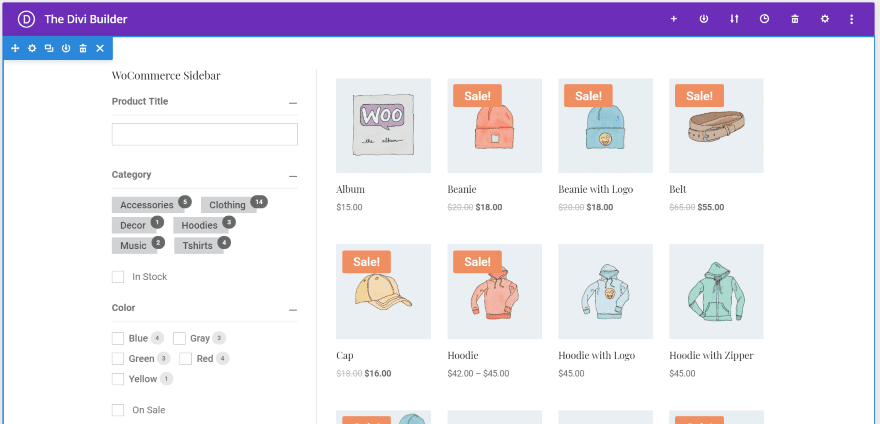The width and height of the screenshot is (880, 424).
Task: Click the Product Title search field
Action: point(205,134)
